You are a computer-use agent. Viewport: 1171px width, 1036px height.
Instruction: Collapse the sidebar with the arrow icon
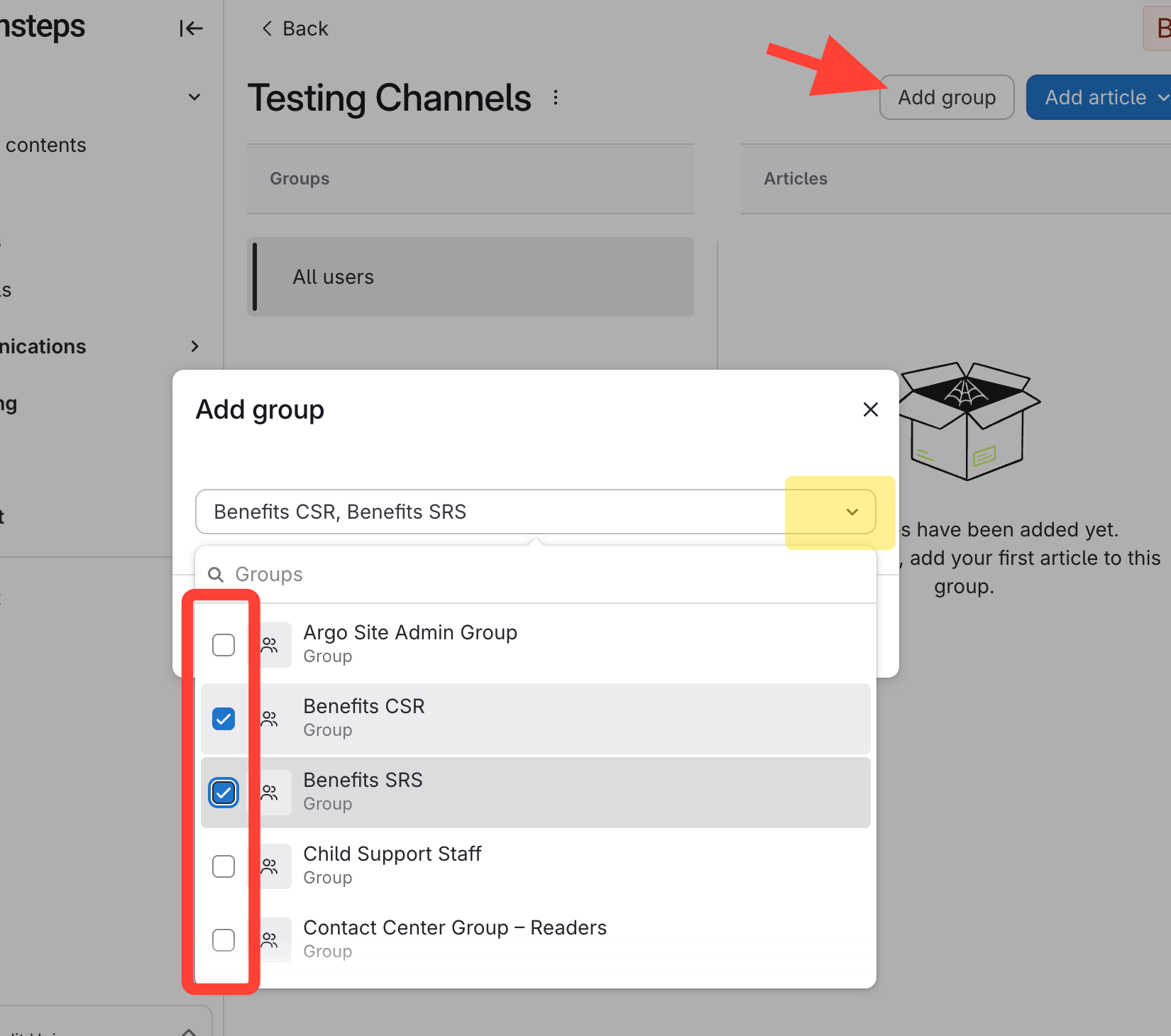tap(191, 28)
